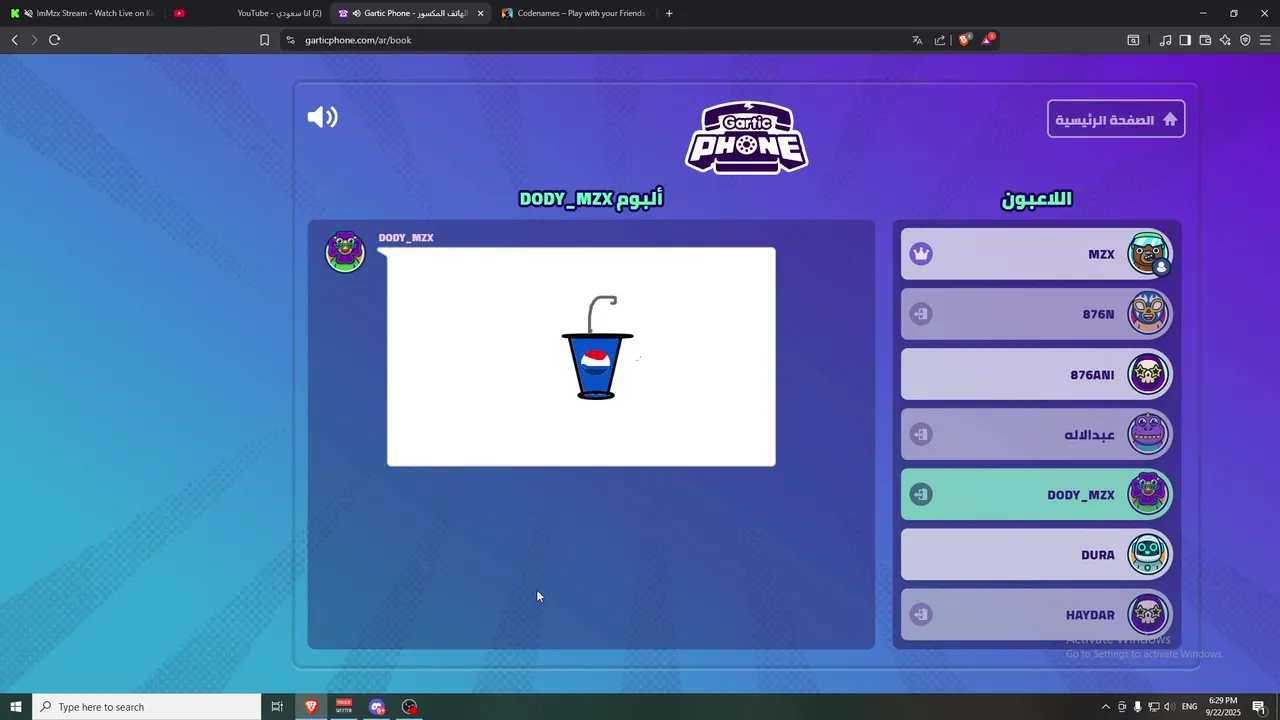The width and height of the screenshot is (1280, 720).
Task: Switch to the Codenames tab
Action: tap(575, 13)
